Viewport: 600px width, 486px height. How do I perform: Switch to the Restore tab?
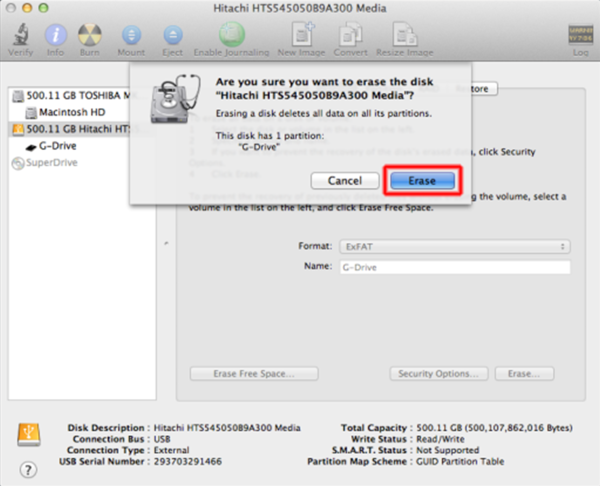coord(473,88)
